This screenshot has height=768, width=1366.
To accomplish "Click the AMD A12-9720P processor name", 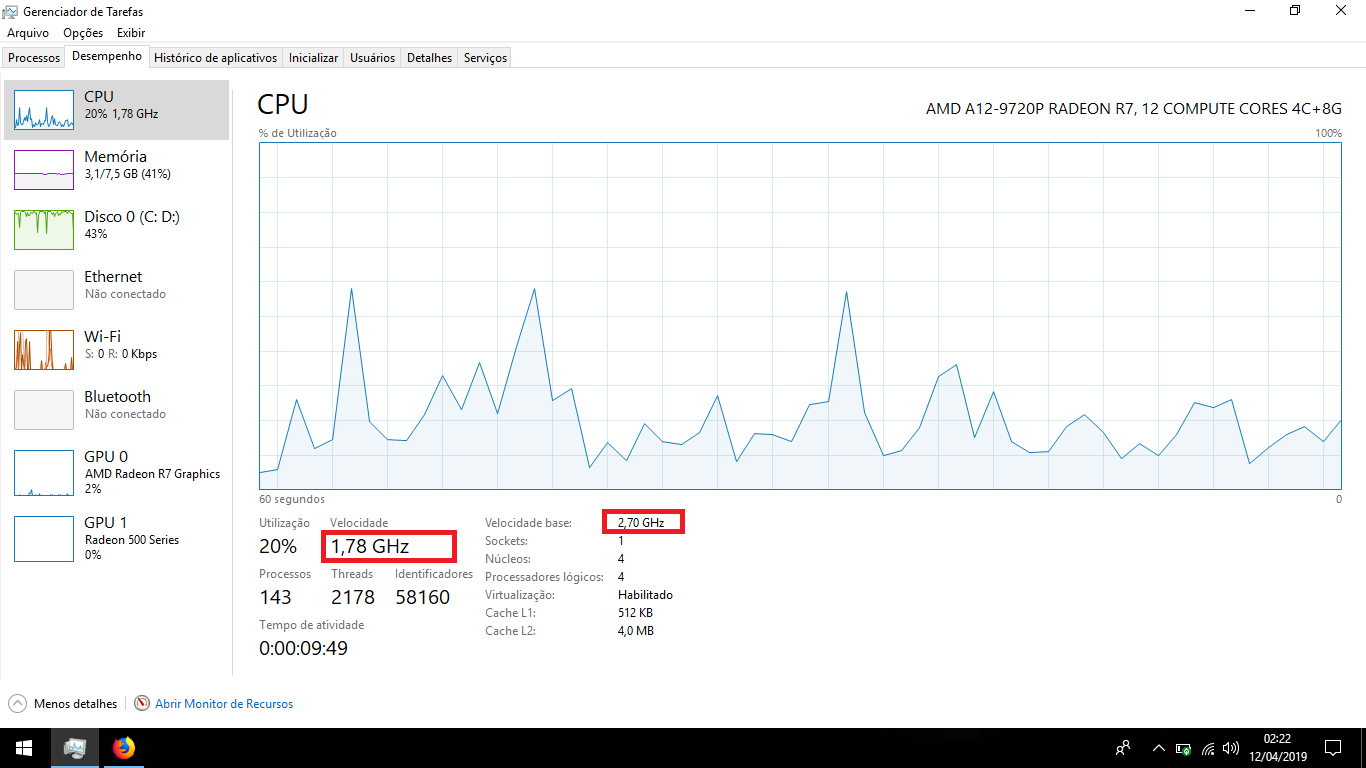I will [1134, 108].
